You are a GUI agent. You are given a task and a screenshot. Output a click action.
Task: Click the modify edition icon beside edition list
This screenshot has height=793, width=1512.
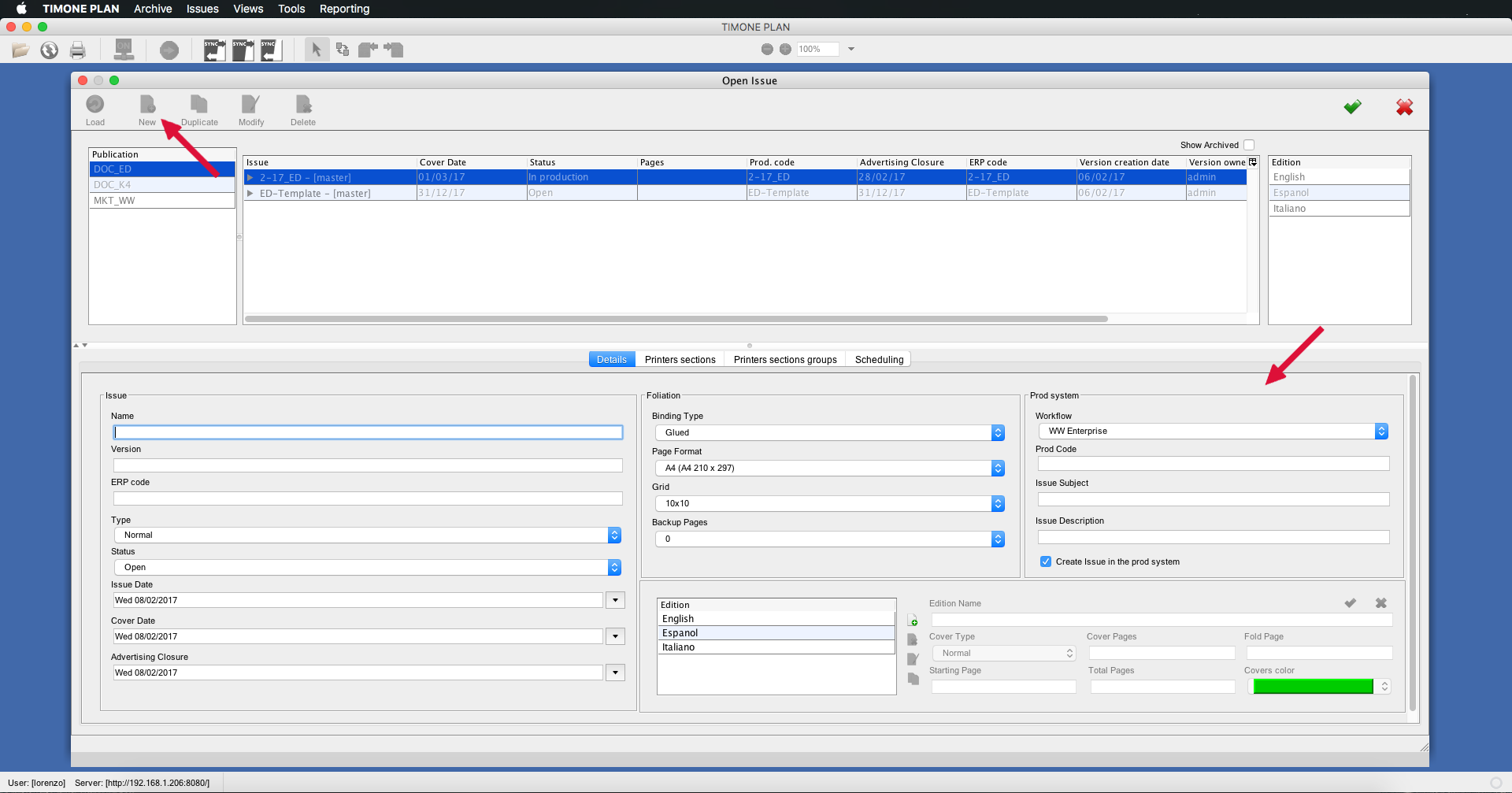[913, 659]
